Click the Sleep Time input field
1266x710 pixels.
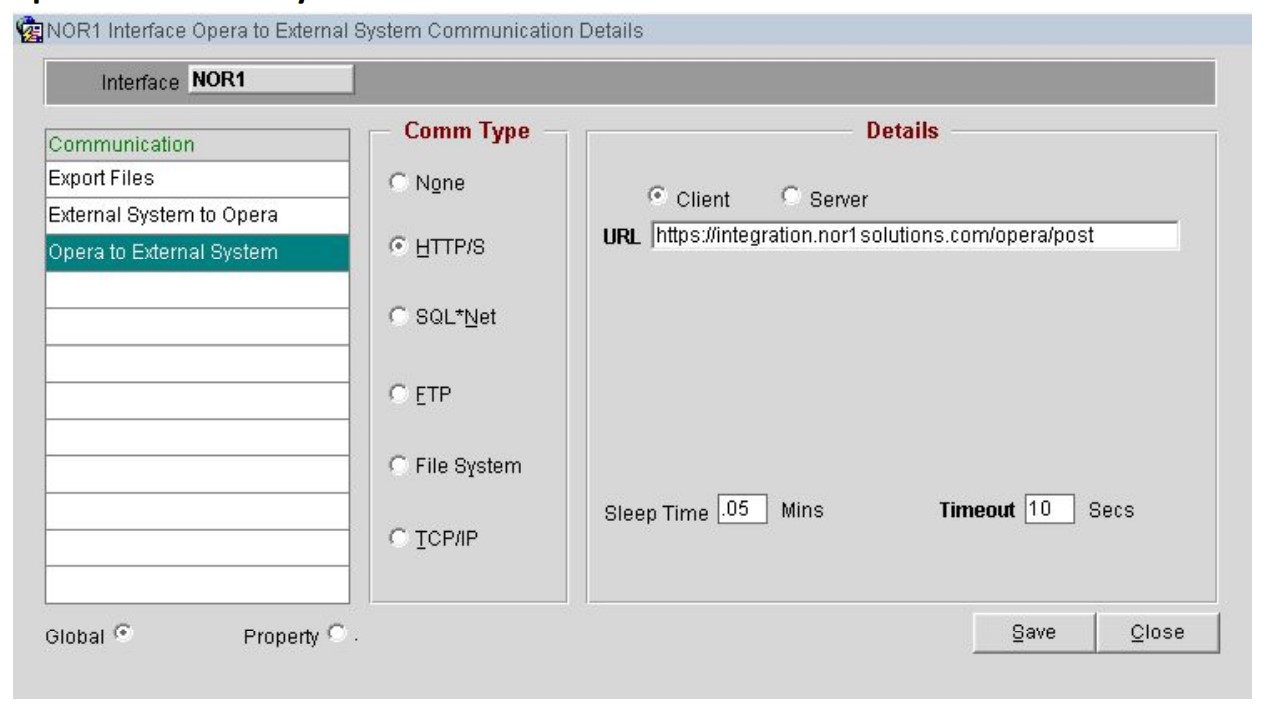(742, 510)
